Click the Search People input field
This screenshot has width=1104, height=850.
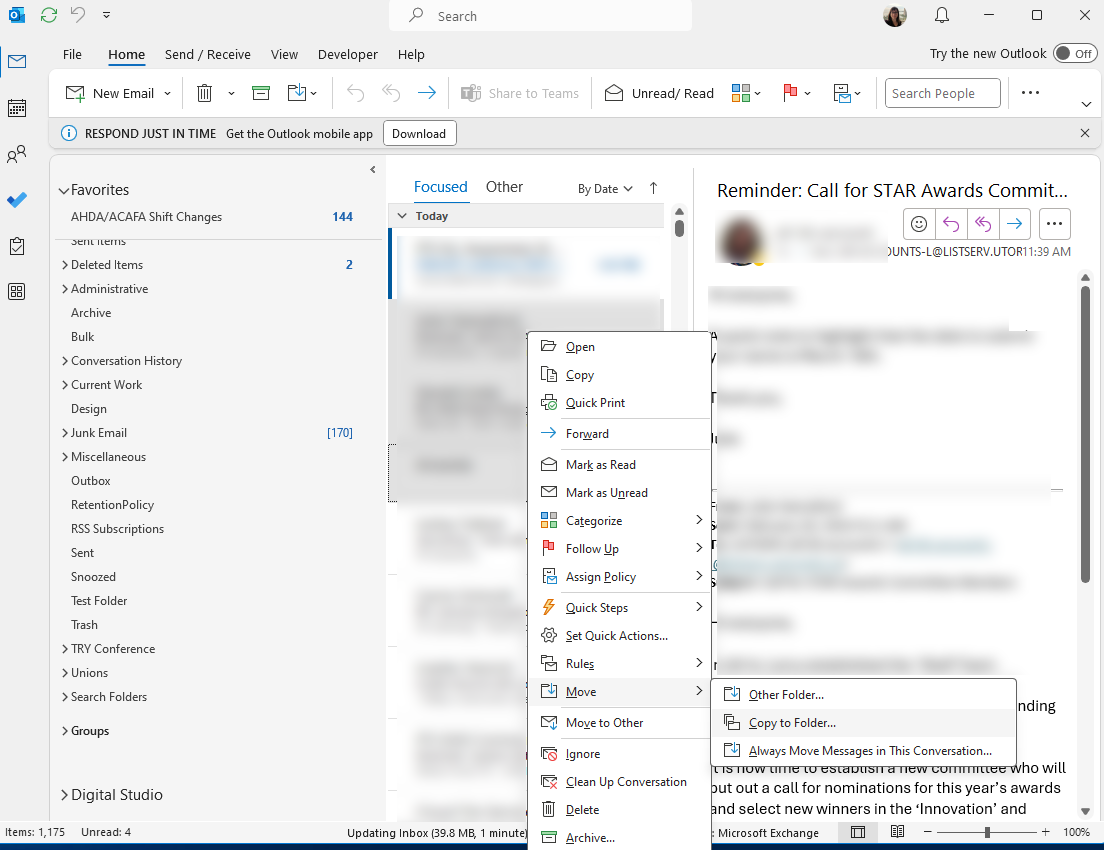(x=942, y=93)
